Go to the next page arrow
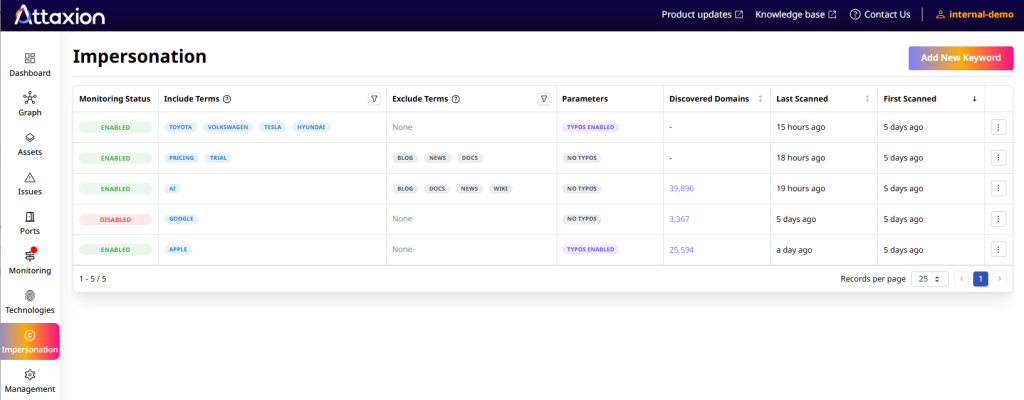 1000,279
